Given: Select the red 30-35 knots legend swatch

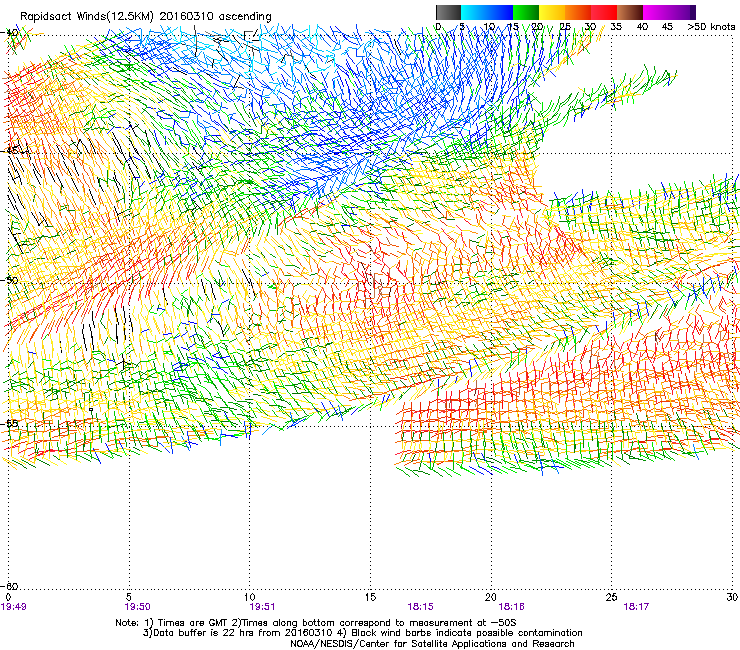Looking at the screenshot, I should click(x=604, y=12).
